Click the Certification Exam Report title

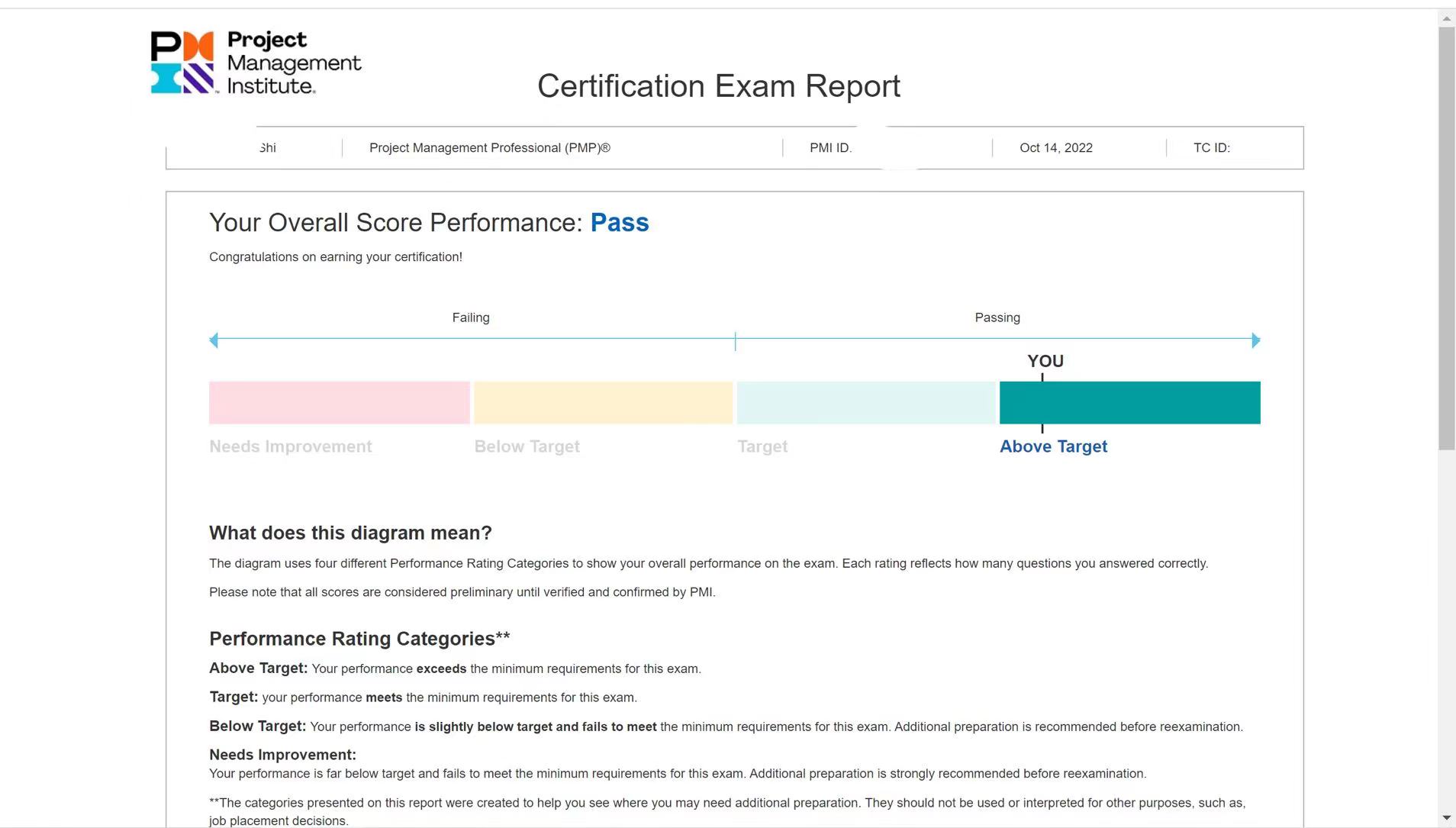click(719, 86)
